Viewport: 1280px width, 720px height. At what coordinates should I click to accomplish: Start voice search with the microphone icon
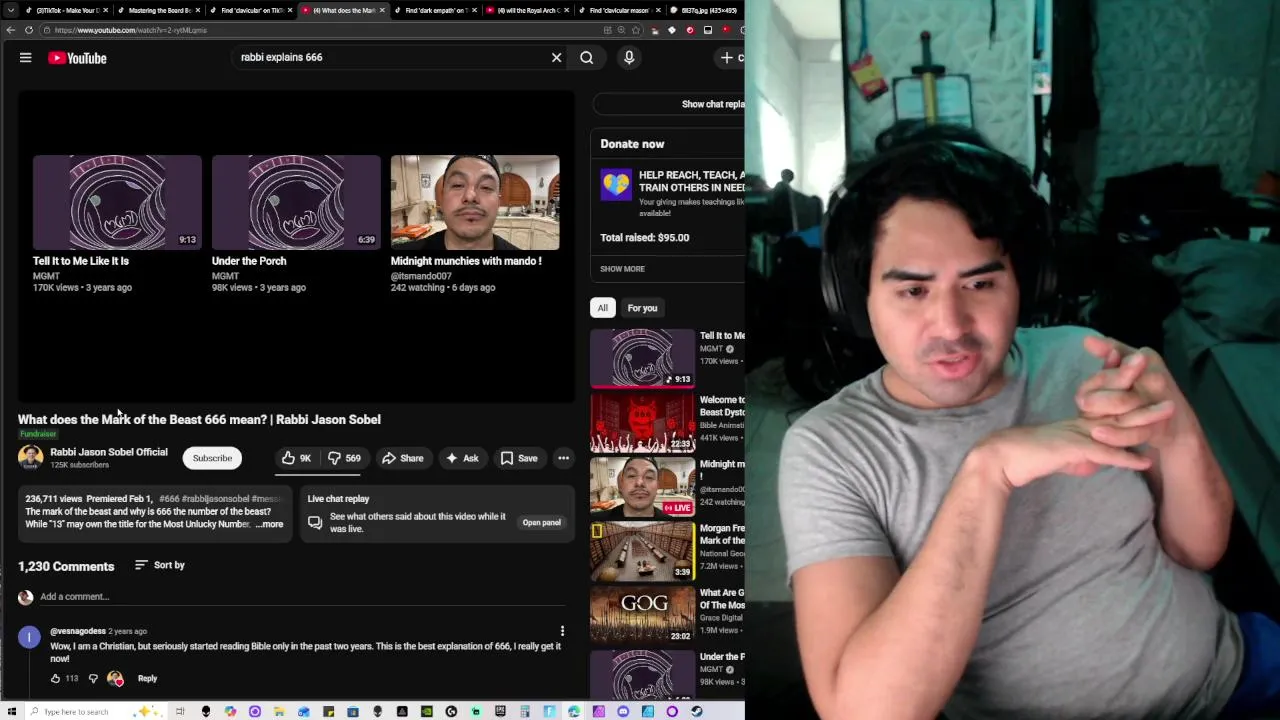click(x=629, y=58)
